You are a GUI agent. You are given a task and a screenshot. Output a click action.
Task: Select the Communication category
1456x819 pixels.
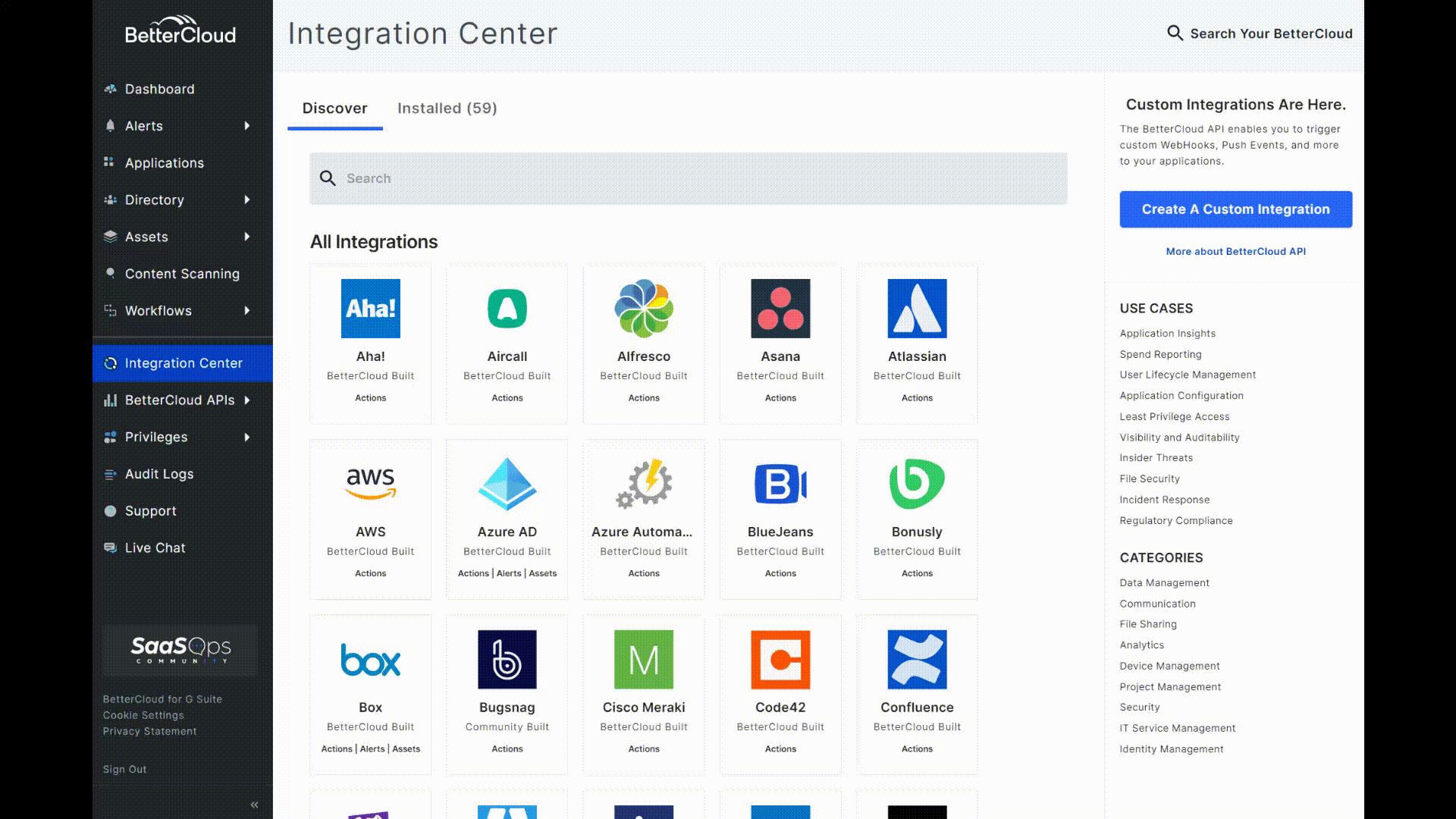click(x=1158, y=604)
